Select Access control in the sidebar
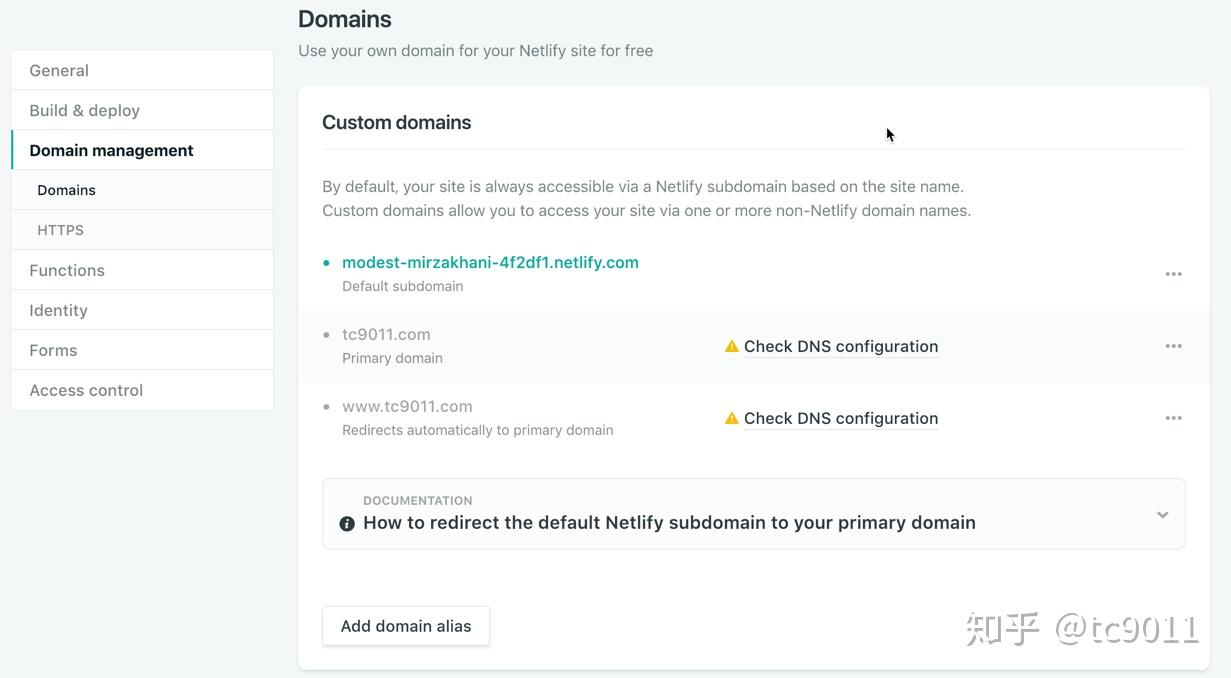Image resolution: width=1231 pixels, height=678 pixels. [85, 389]
